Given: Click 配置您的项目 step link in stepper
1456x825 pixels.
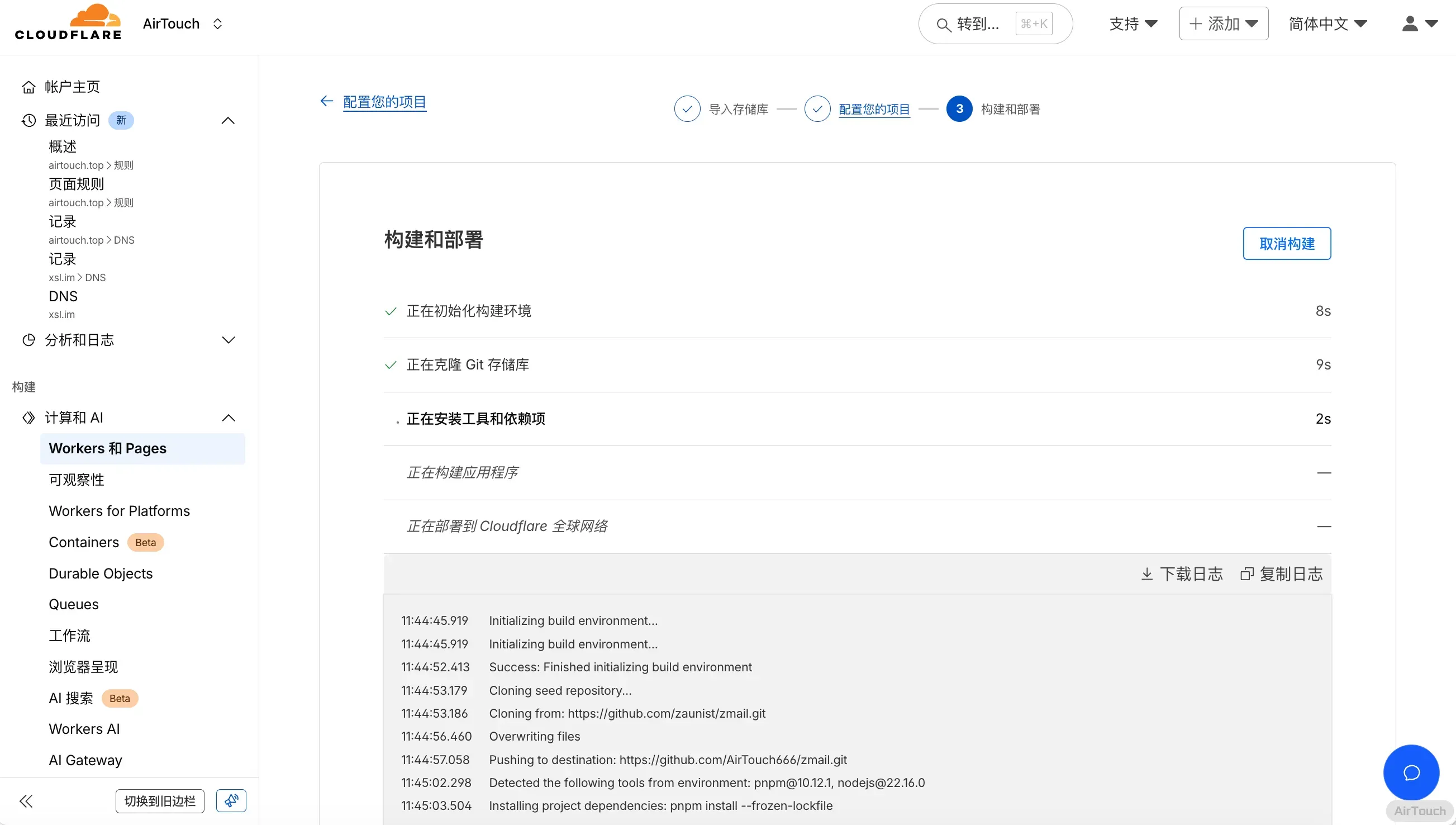Looking at the screenshot, I should click(873, 109).
